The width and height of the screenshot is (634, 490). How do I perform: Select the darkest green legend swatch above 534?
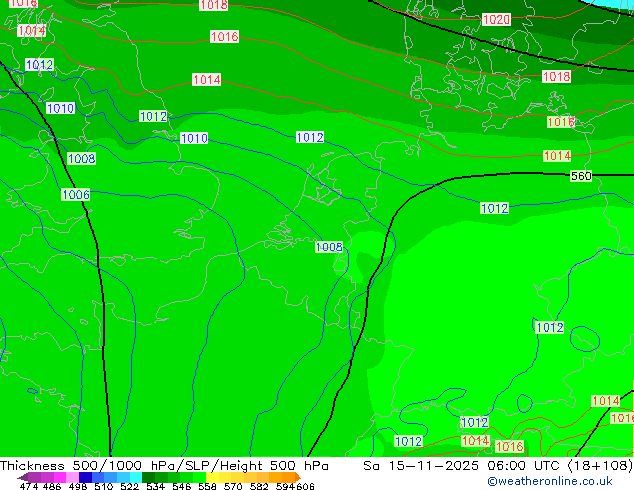tap(148, 477)
